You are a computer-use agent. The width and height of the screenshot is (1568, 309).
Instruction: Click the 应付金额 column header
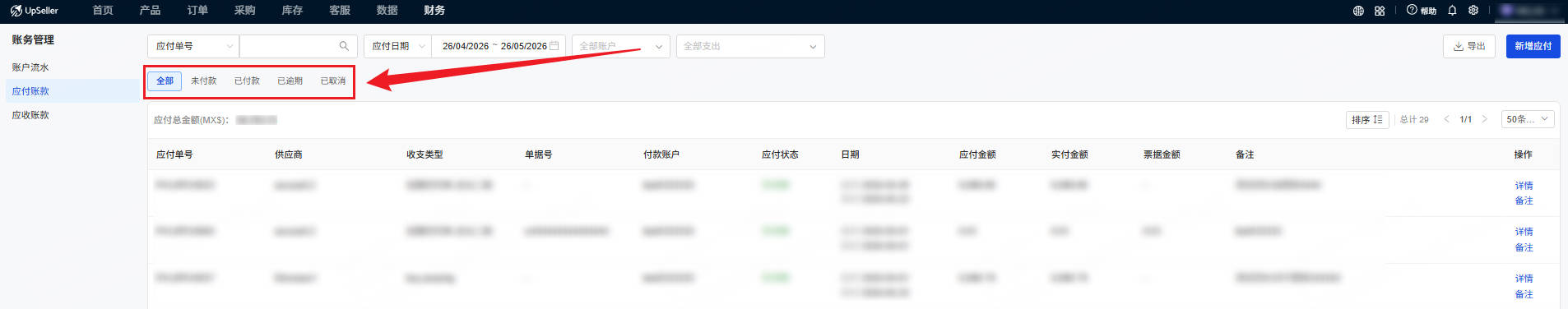(x=977, y=154)
